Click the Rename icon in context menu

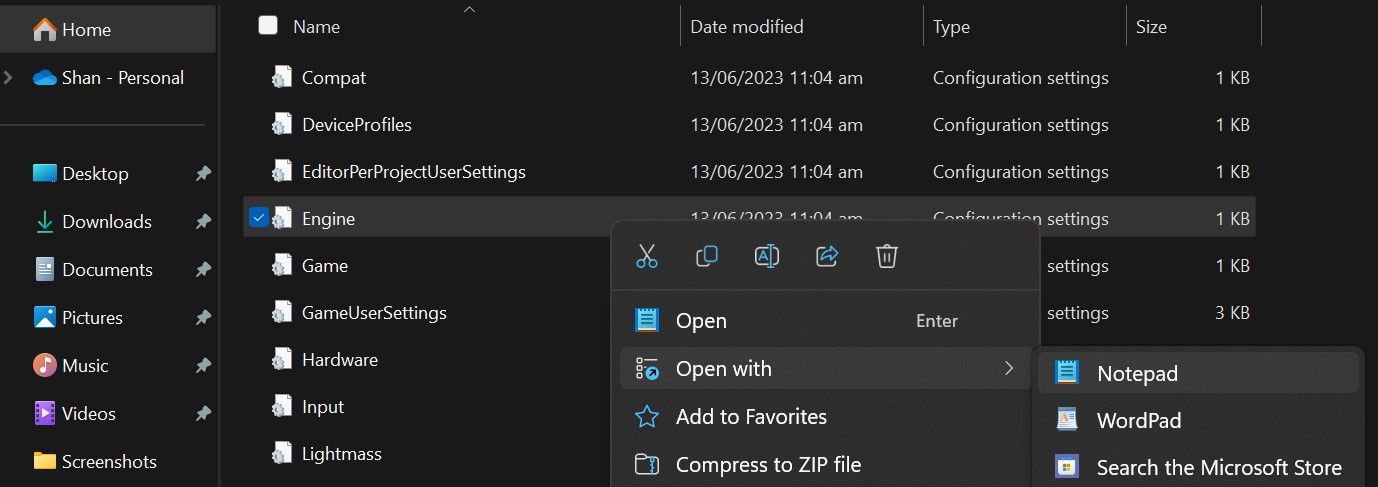[767, 257]
